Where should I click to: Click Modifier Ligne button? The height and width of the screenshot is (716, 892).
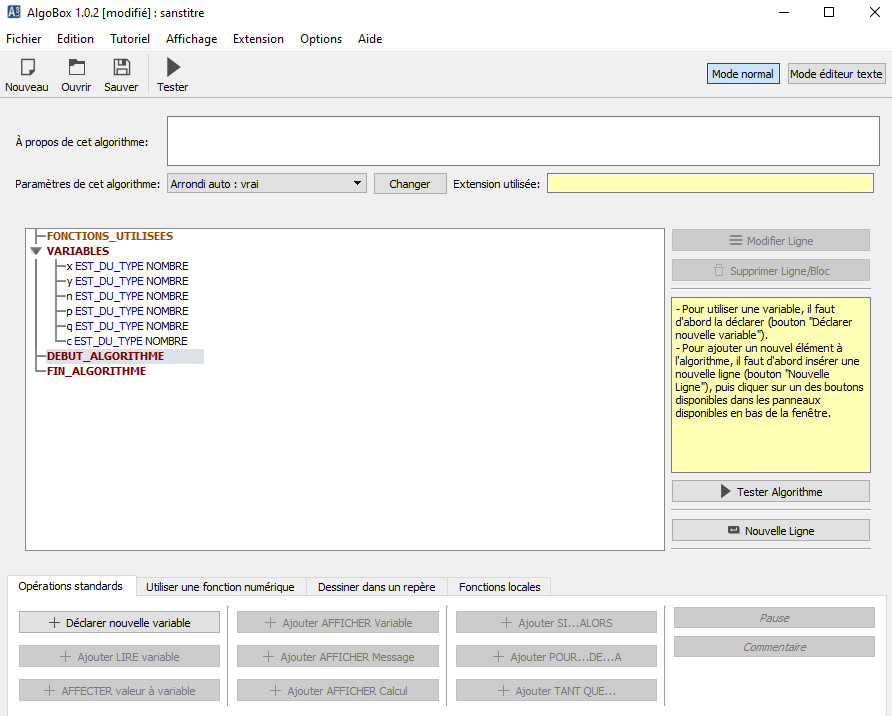(x=771, y=241)
